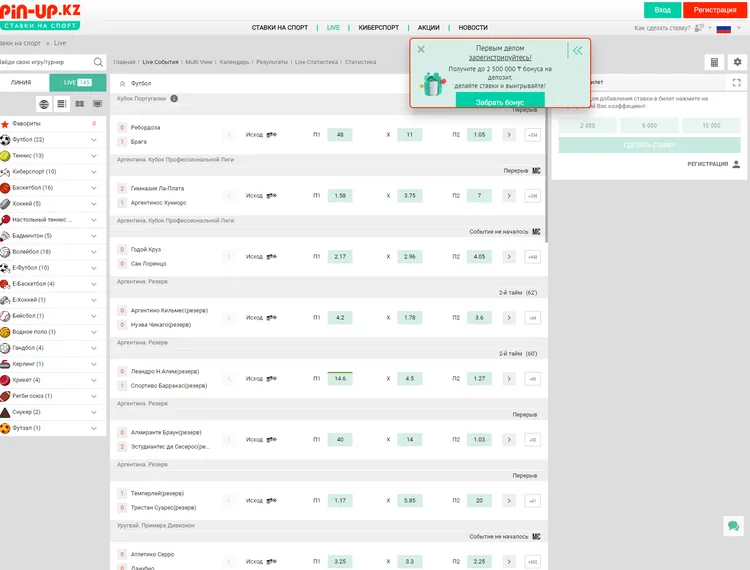Open Favorites with the star icon

pos(5,124)
